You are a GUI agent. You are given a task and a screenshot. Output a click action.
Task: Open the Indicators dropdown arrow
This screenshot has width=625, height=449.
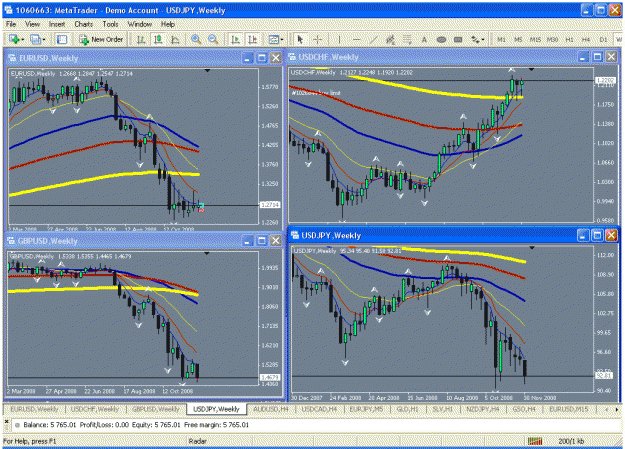coord(282,39)
